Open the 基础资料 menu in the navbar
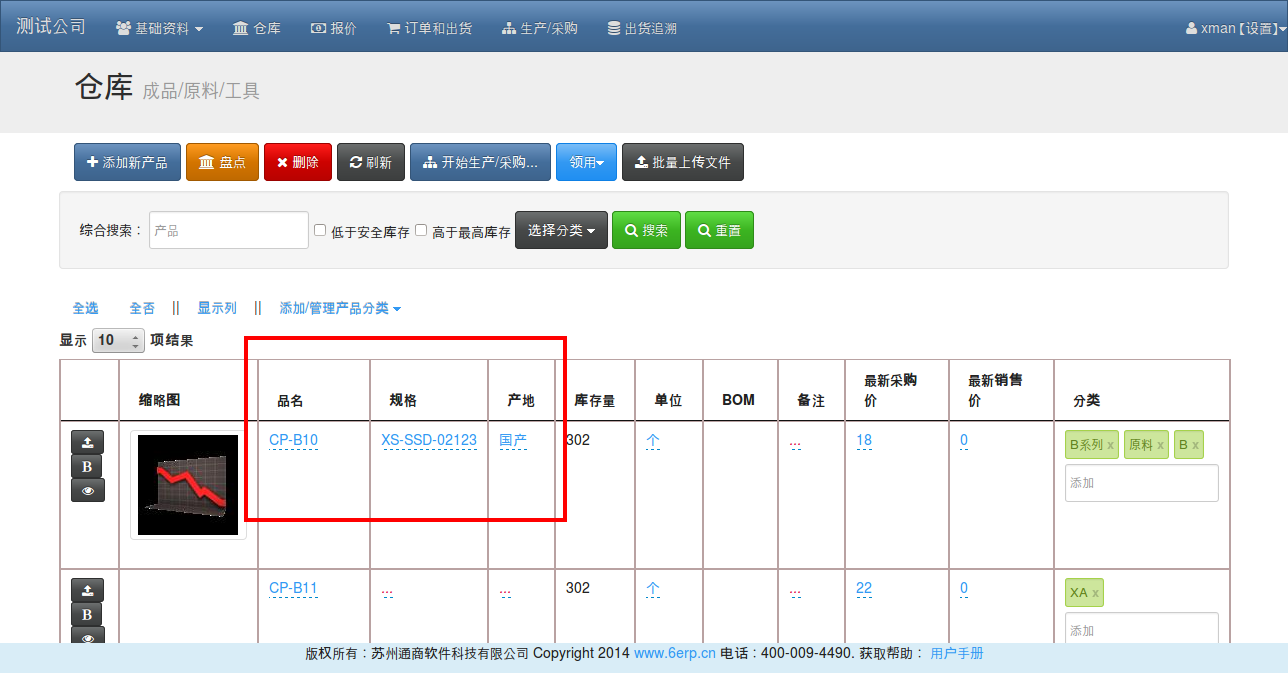Image resolution: width=1288 pixels, height=673 pixels. click(160, 29)
